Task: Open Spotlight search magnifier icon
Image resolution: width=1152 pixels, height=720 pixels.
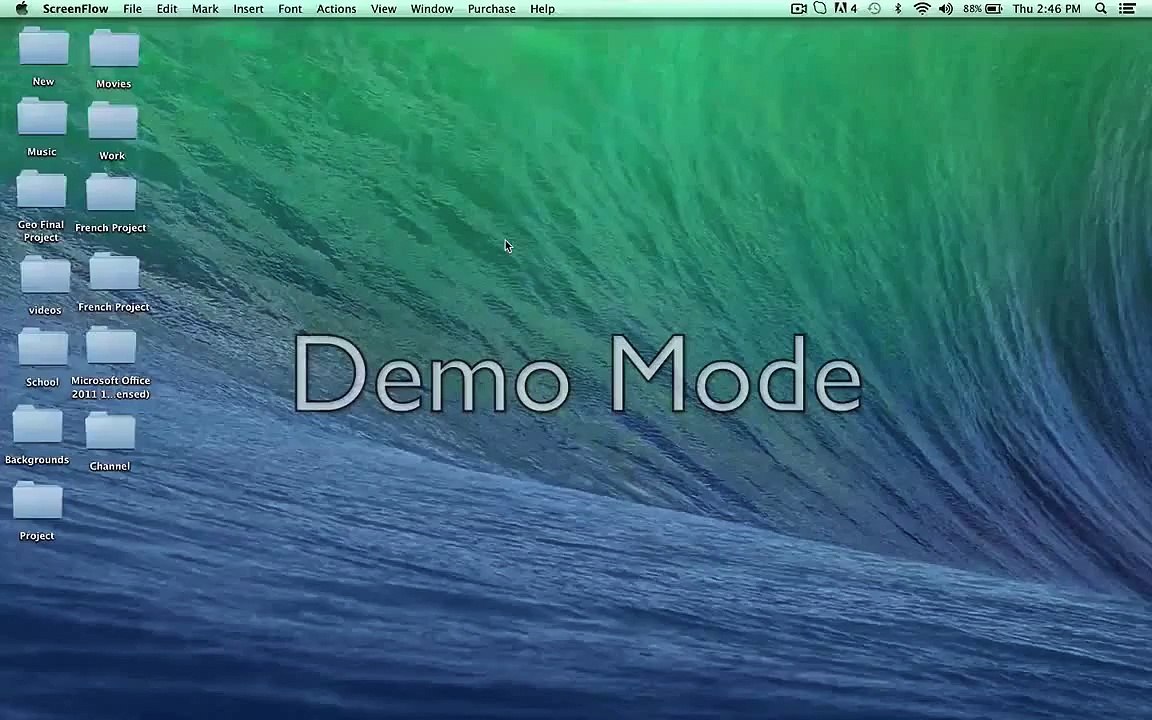Action: (x=1101, y=9)
